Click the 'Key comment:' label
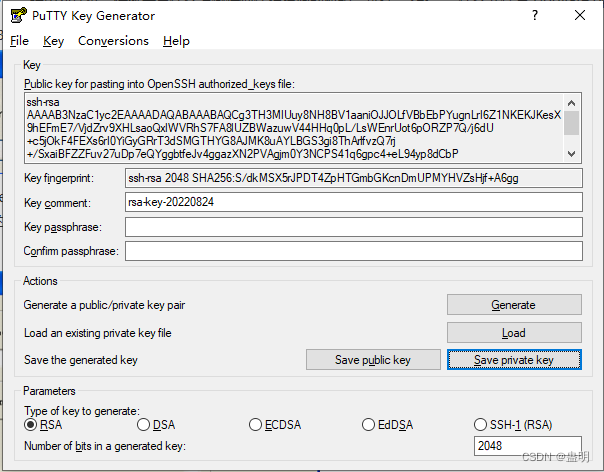The image size is (604, 472). coord(57,203)
